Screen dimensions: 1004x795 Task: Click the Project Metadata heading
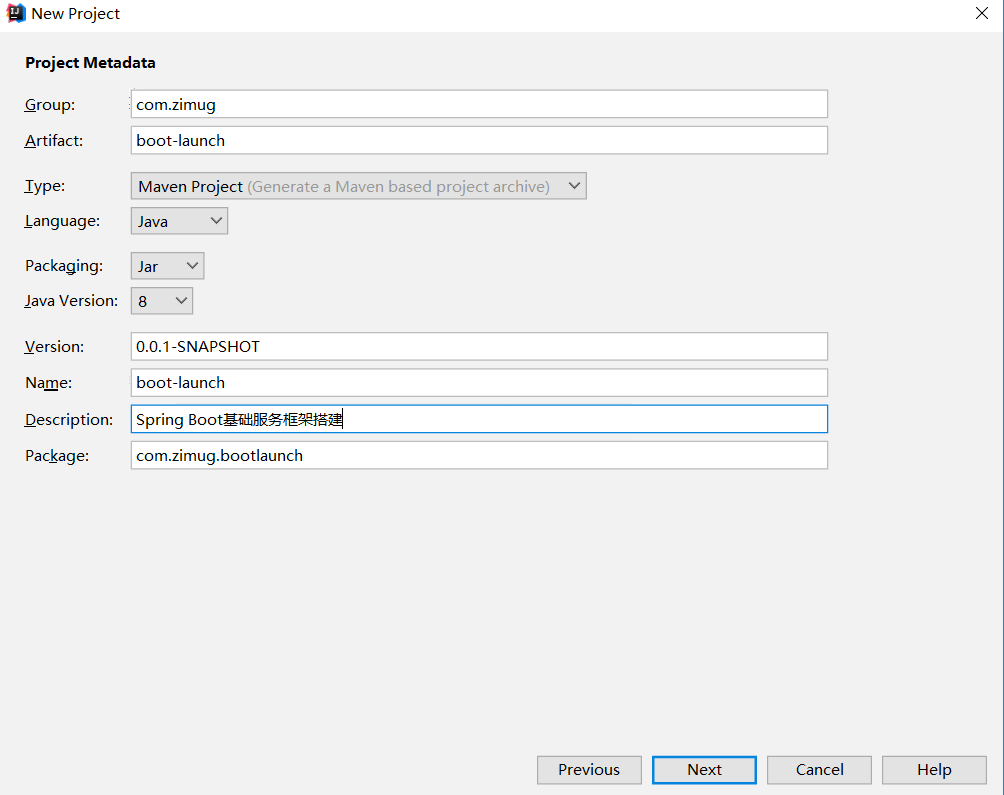click(90, 63)
